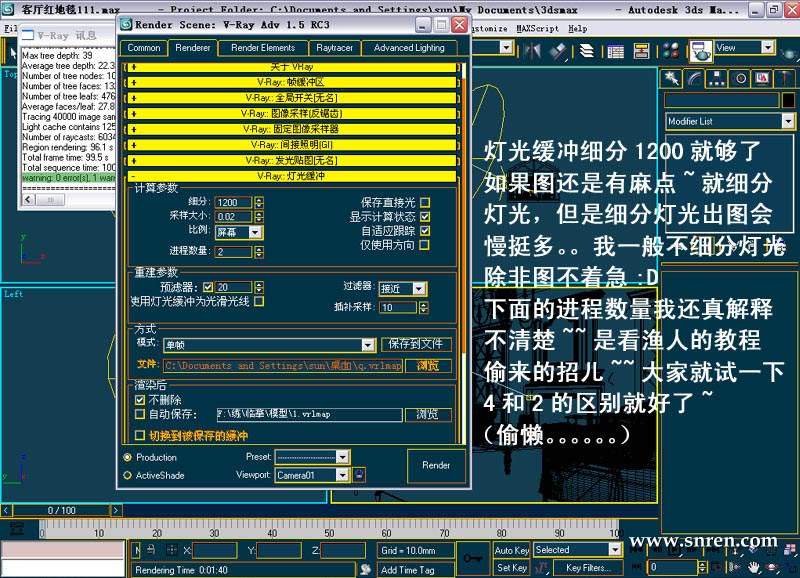
Task: Enable the 保存直接光 checkbox
Action: pyautogui.click(x=424, y=202)
